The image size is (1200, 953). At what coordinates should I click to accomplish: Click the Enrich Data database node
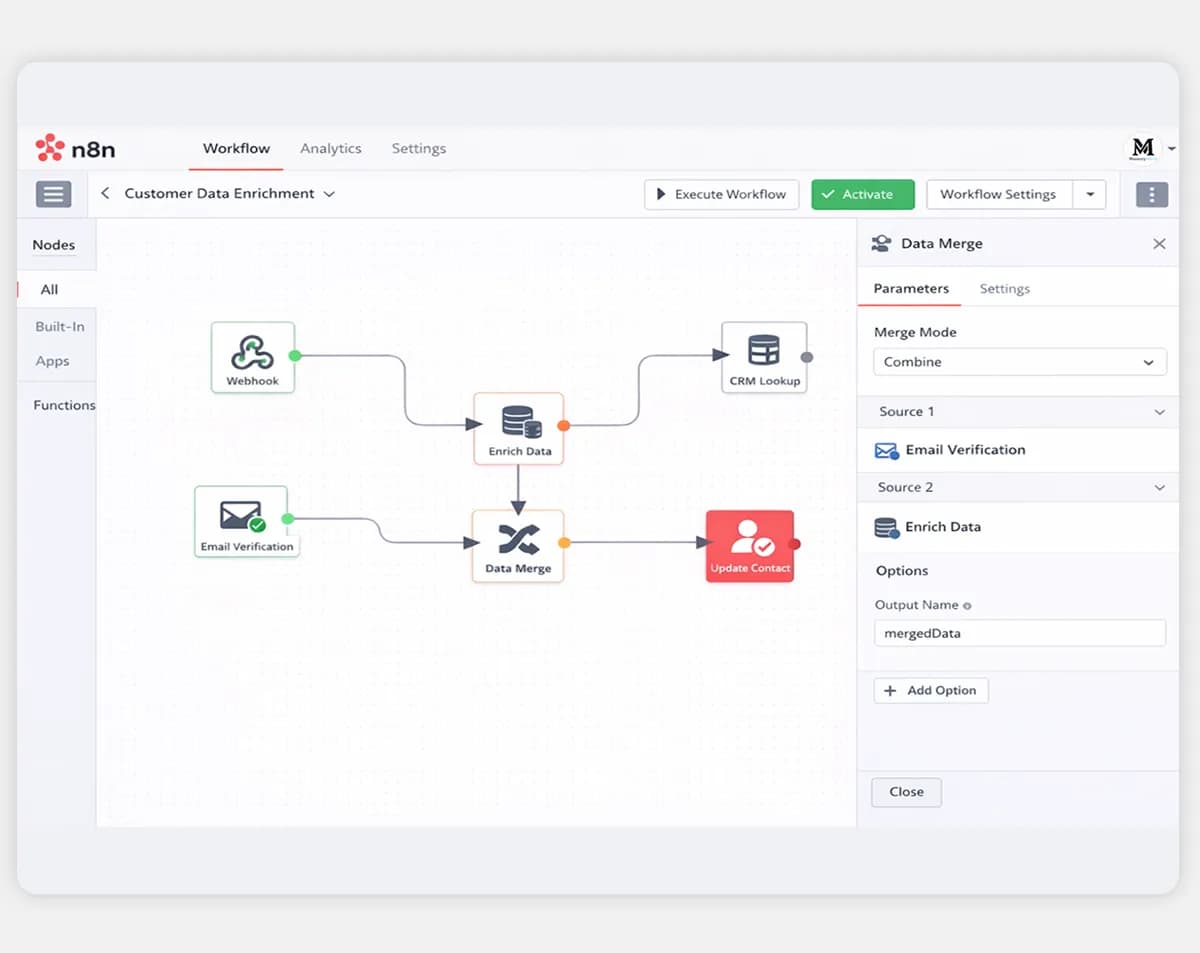519,428
